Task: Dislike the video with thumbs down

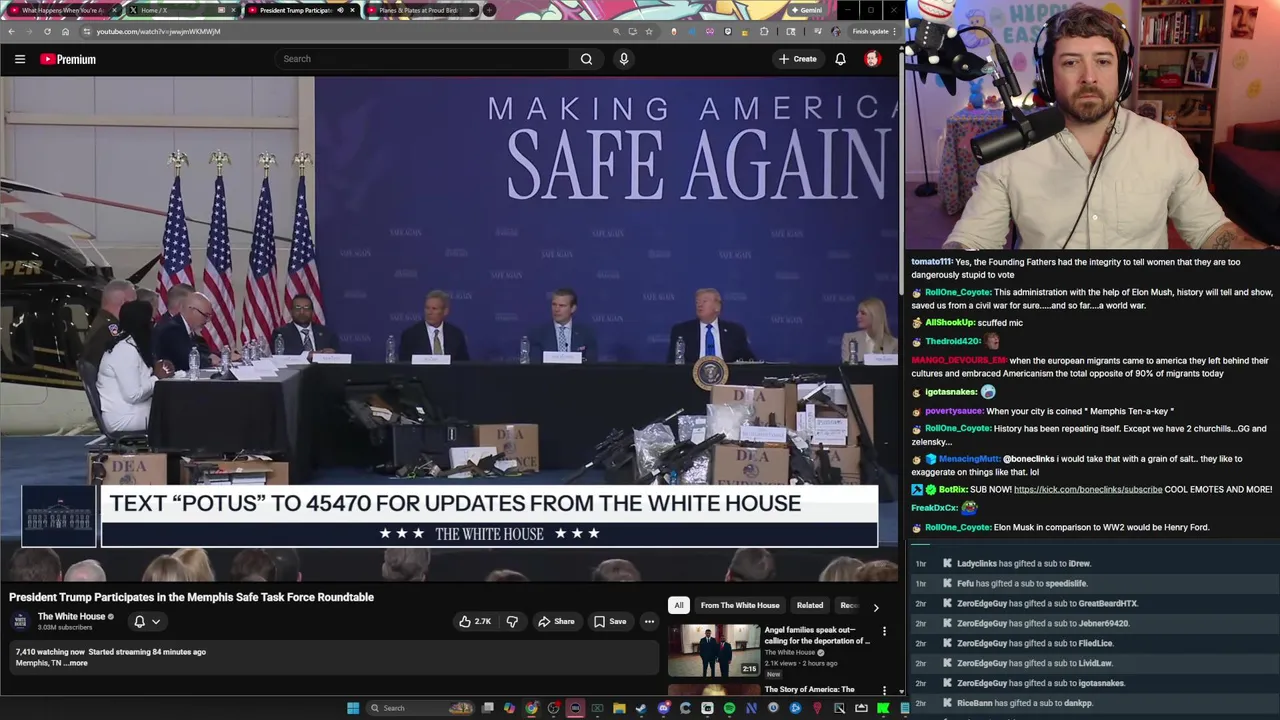Action: pos(512,621)
